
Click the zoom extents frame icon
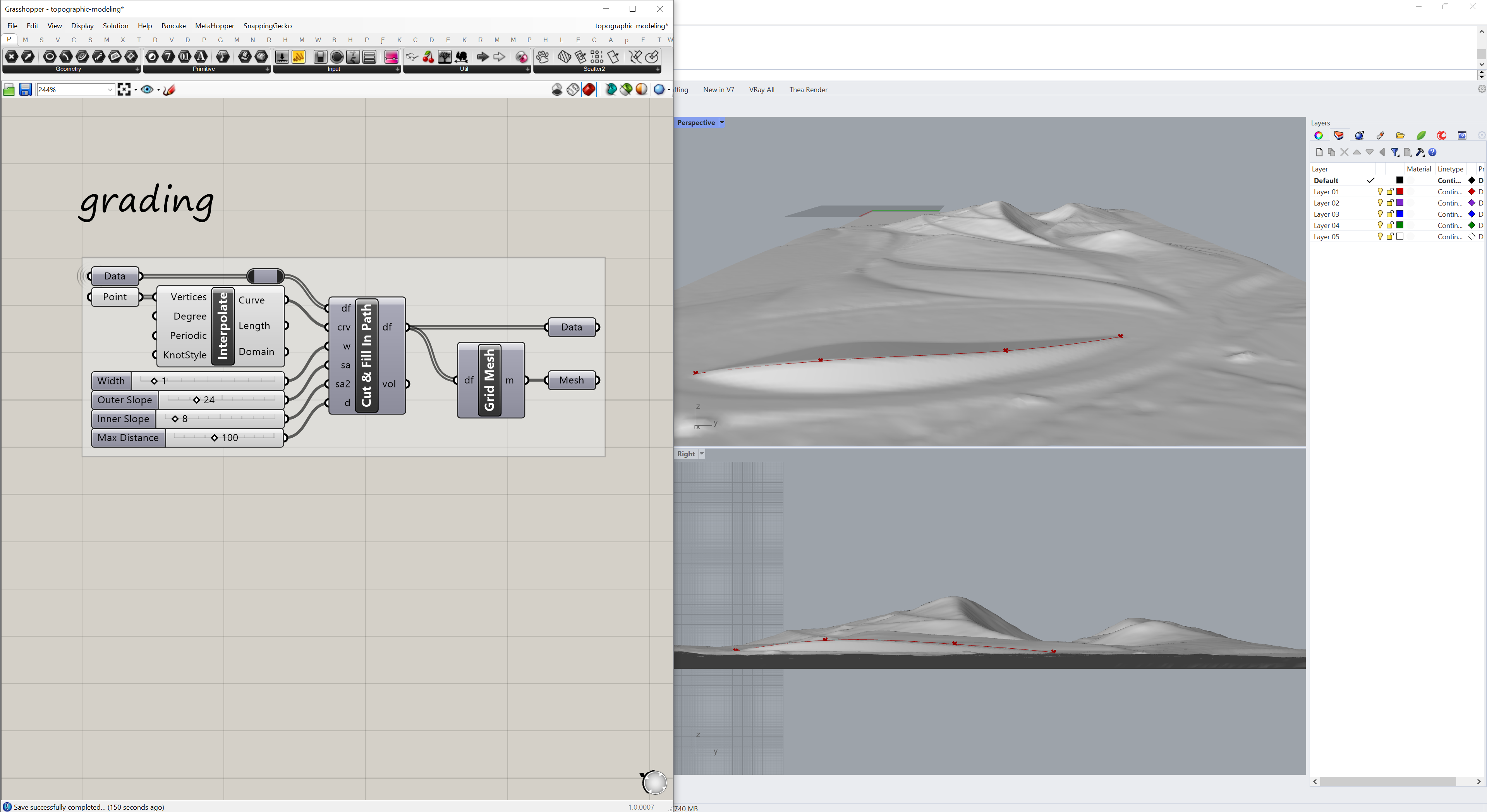point(124,89)
